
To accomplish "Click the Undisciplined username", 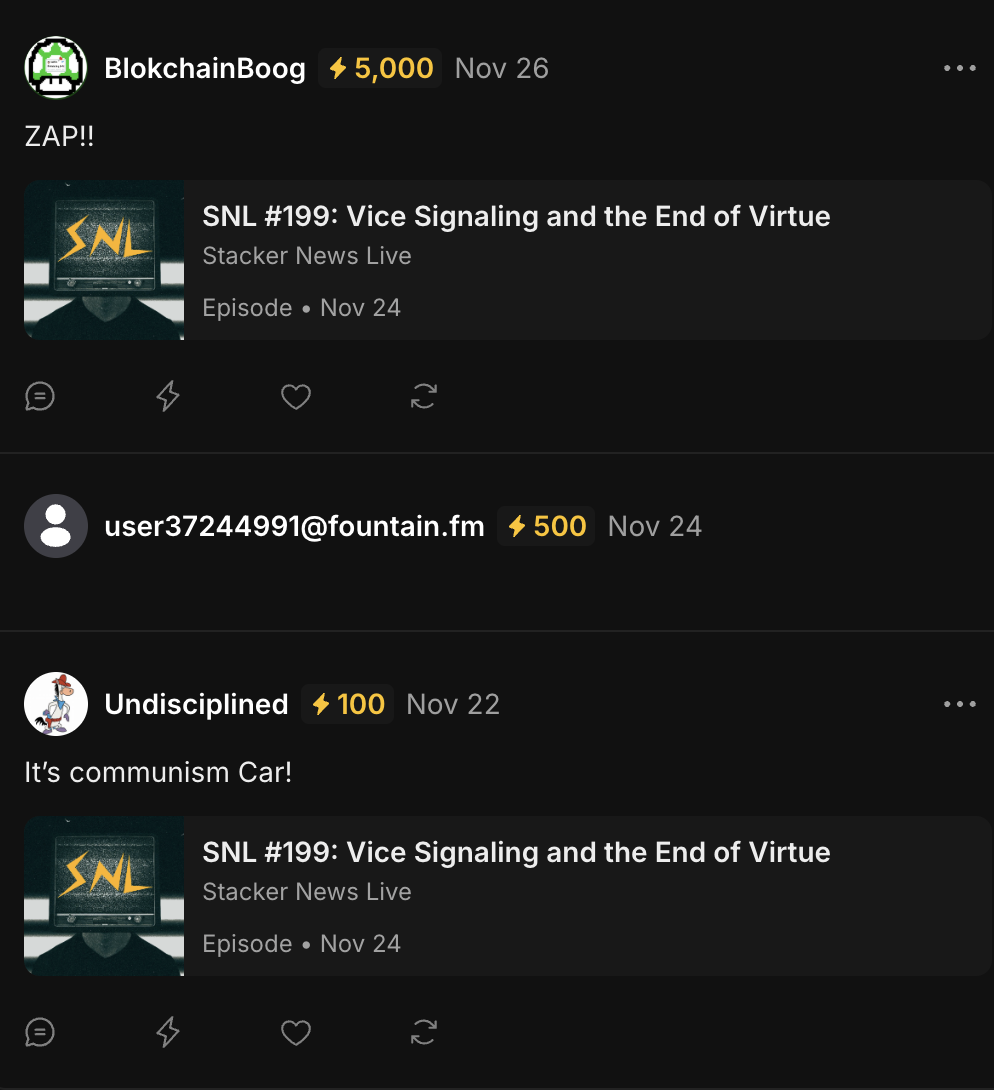I will coord(196,704).
